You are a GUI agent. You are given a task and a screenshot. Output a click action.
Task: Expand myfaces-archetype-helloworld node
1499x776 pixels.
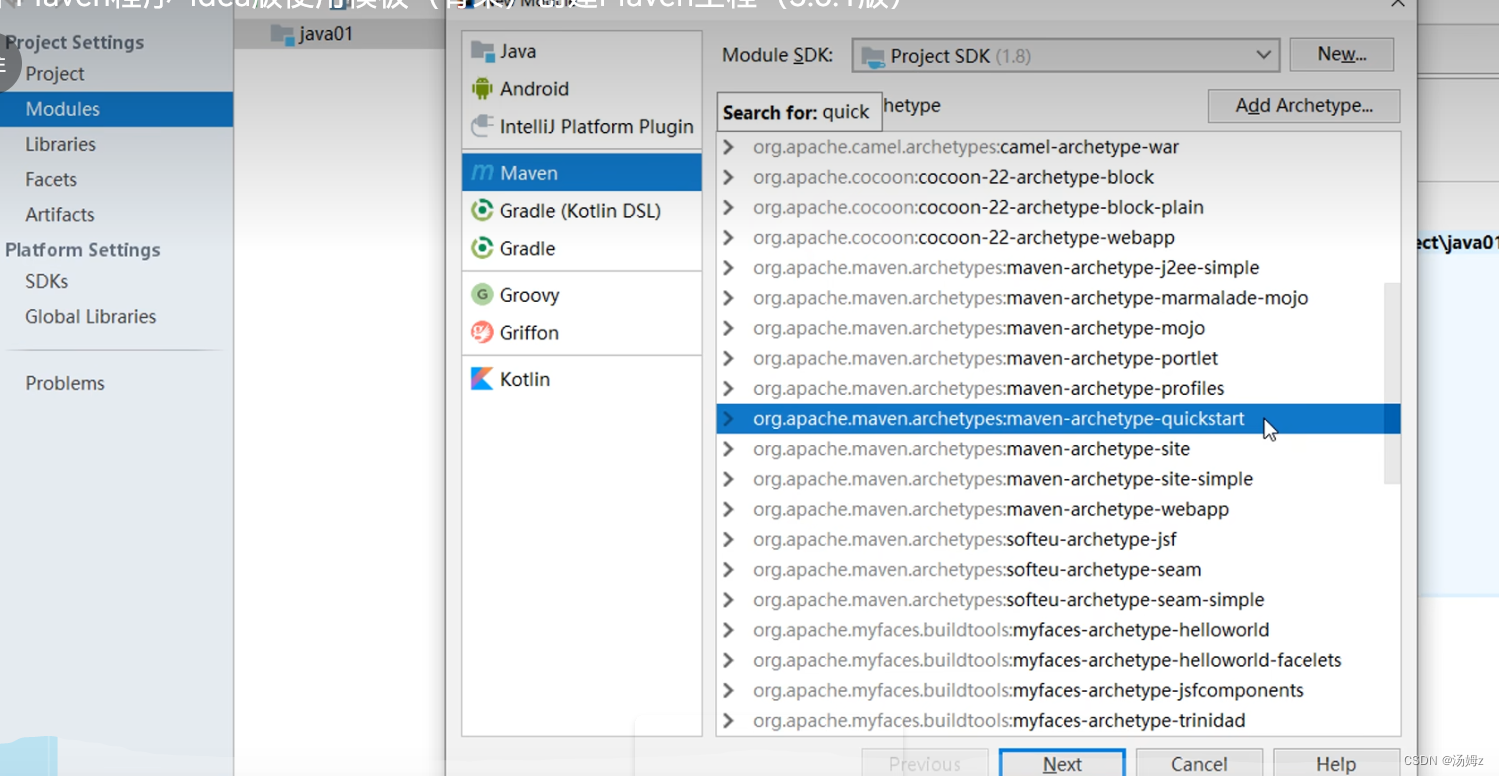pyautogui.click(x=729, y=630)
